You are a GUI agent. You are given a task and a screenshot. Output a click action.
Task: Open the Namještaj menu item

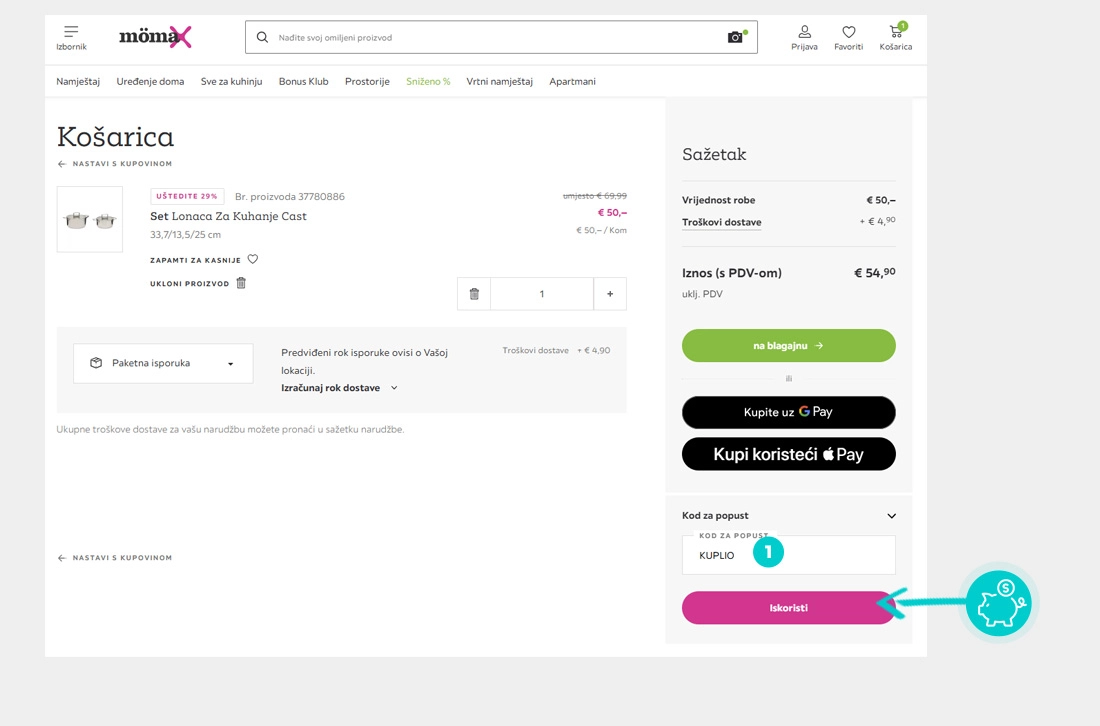[78, 82]
